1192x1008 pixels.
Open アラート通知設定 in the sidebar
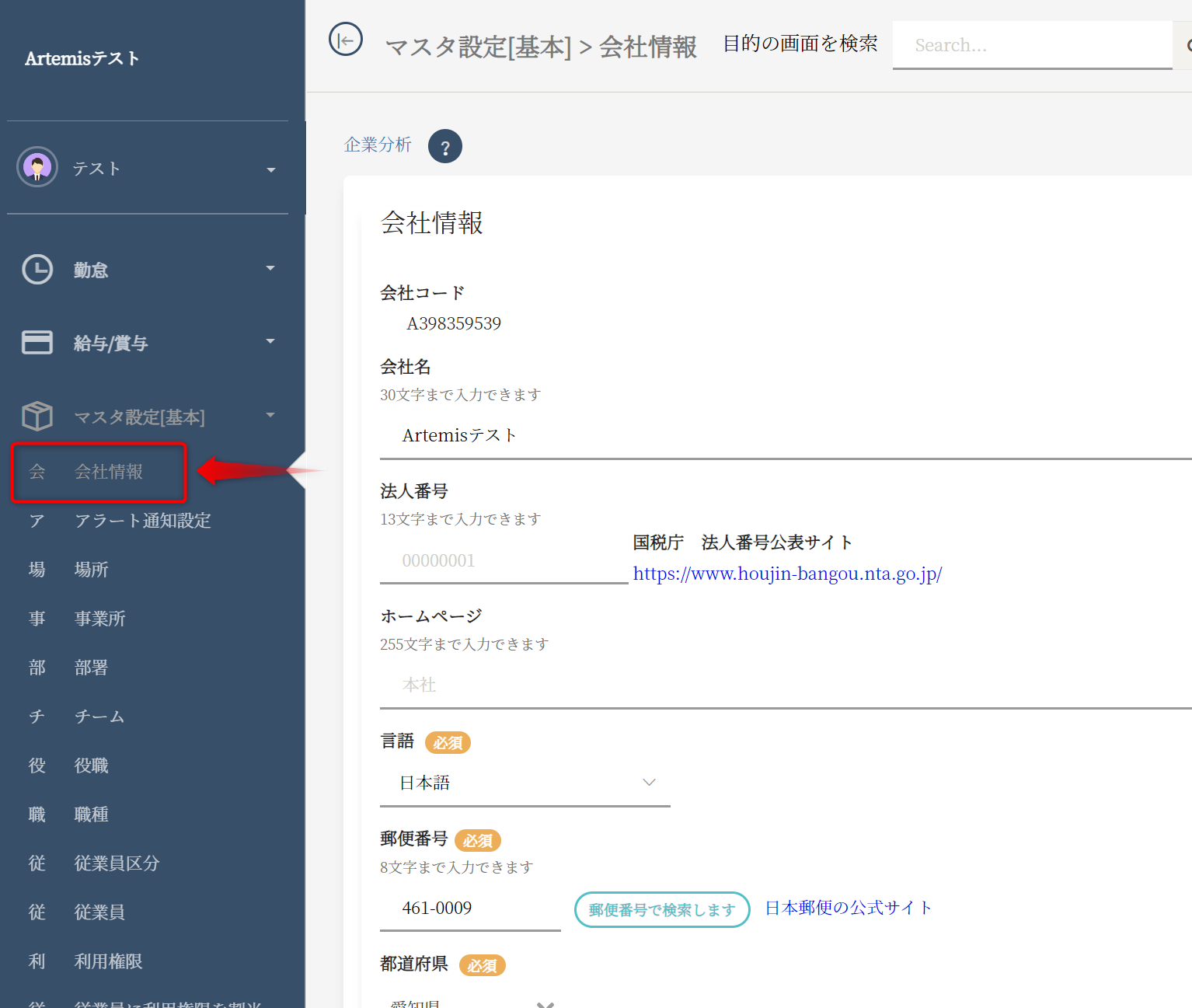tap(142, 521)
